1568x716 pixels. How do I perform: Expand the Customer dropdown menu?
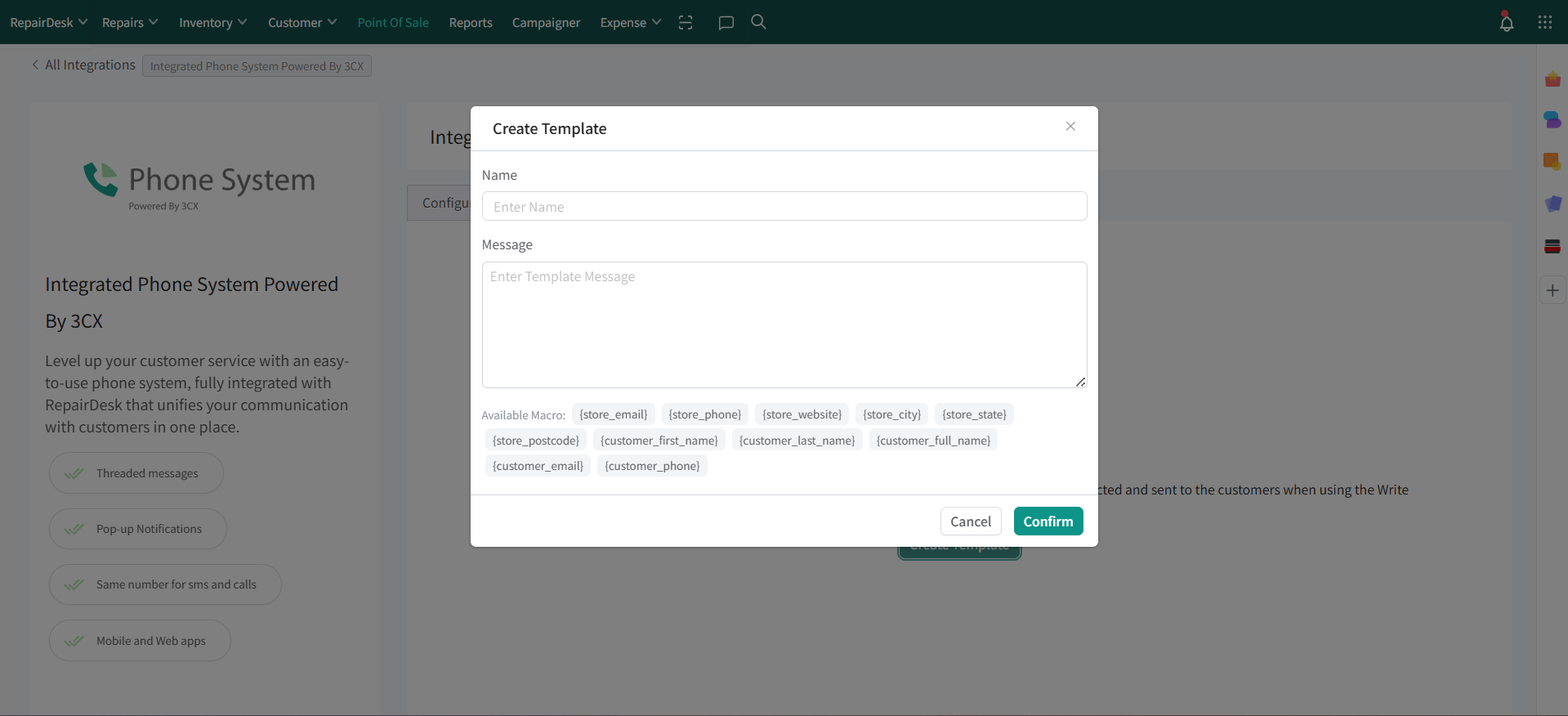[x=302, y=22]
